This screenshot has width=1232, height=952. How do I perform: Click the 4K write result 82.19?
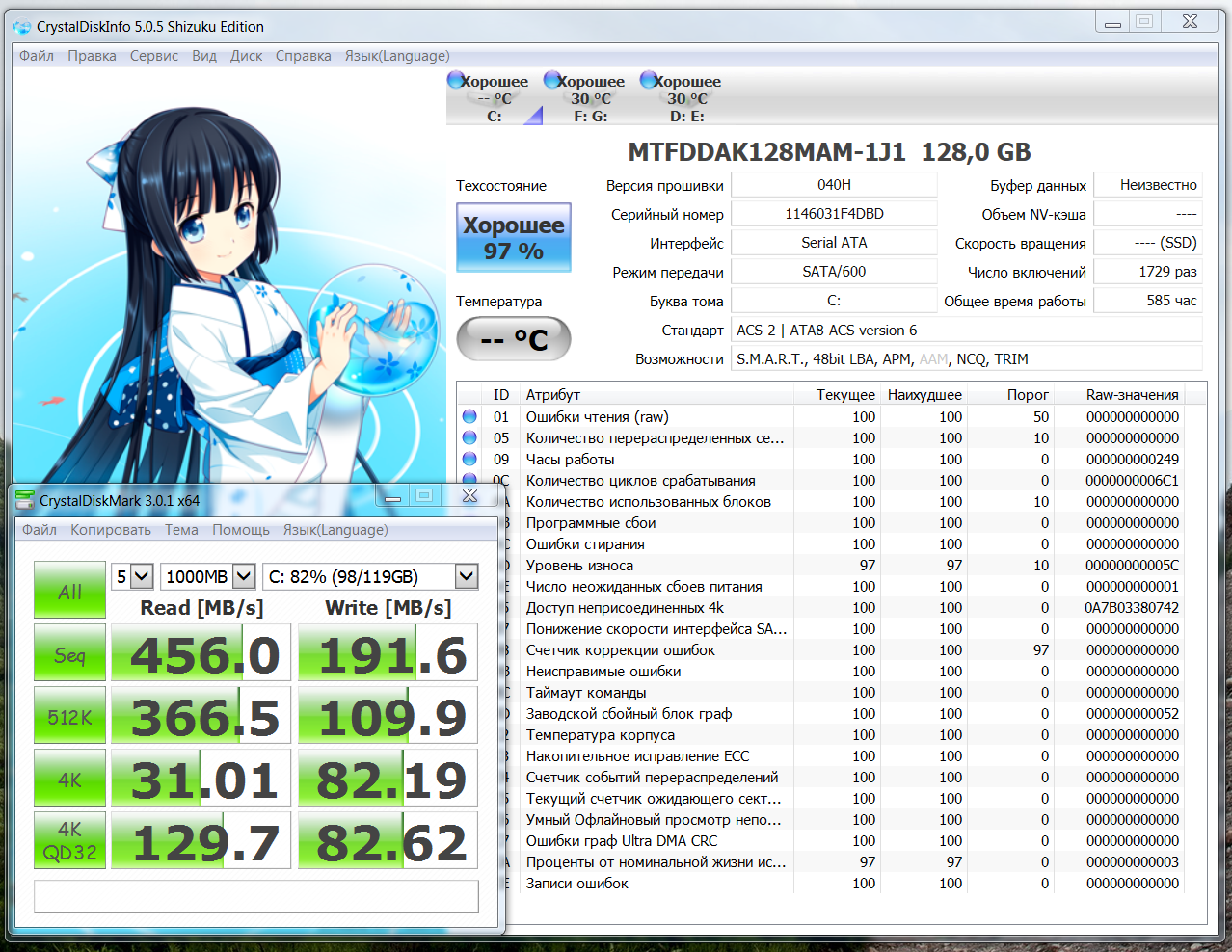388,779
